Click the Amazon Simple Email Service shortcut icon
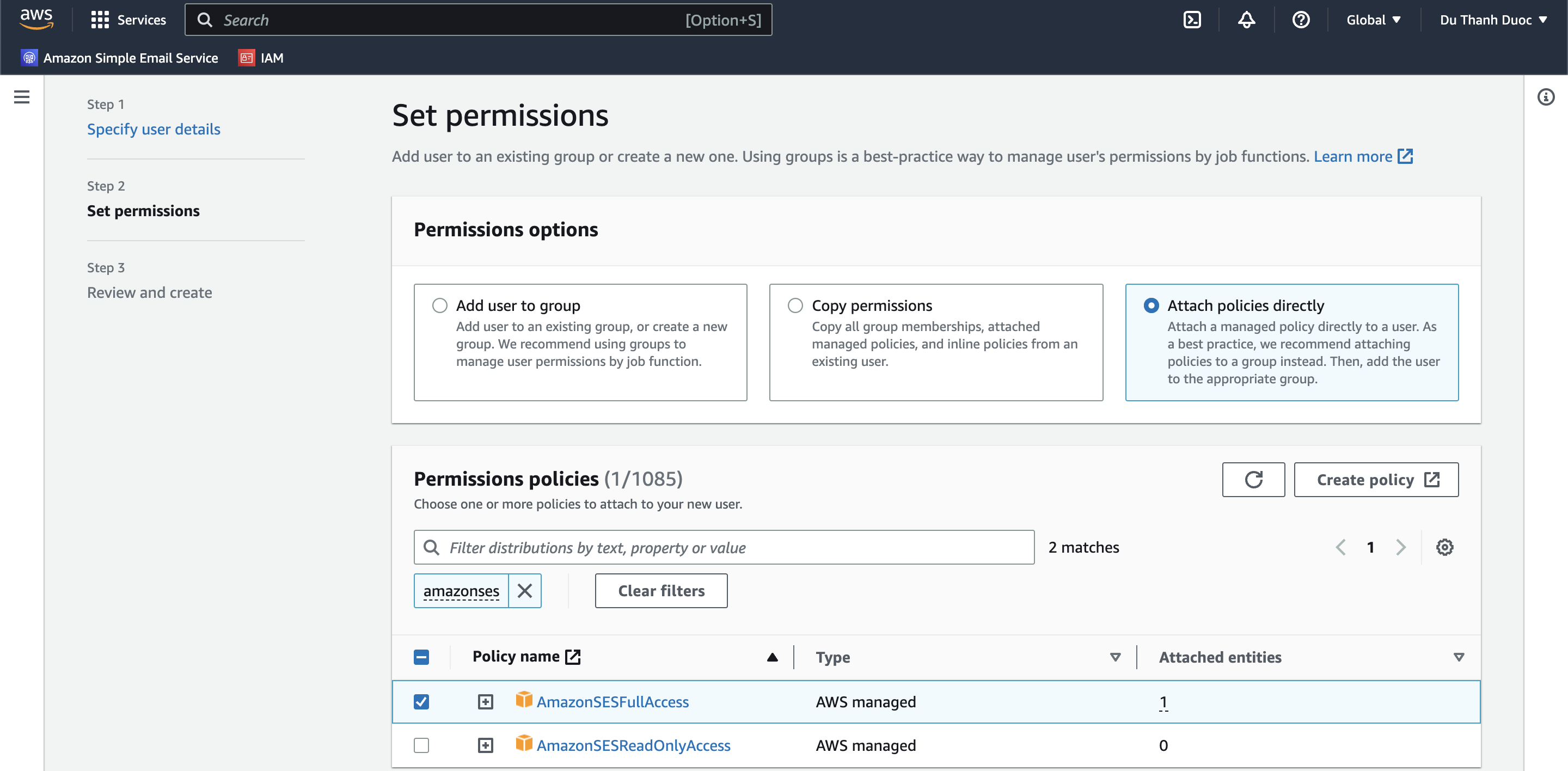1568x771 pixels. [29, 58]
